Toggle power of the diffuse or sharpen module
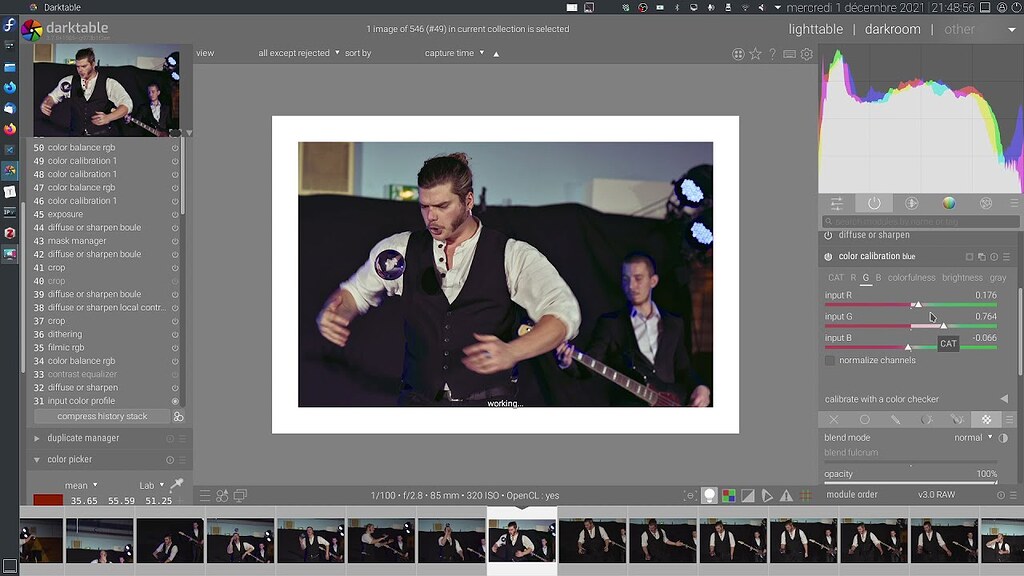This screenshot has height=576, width=1024. [827, 235]
